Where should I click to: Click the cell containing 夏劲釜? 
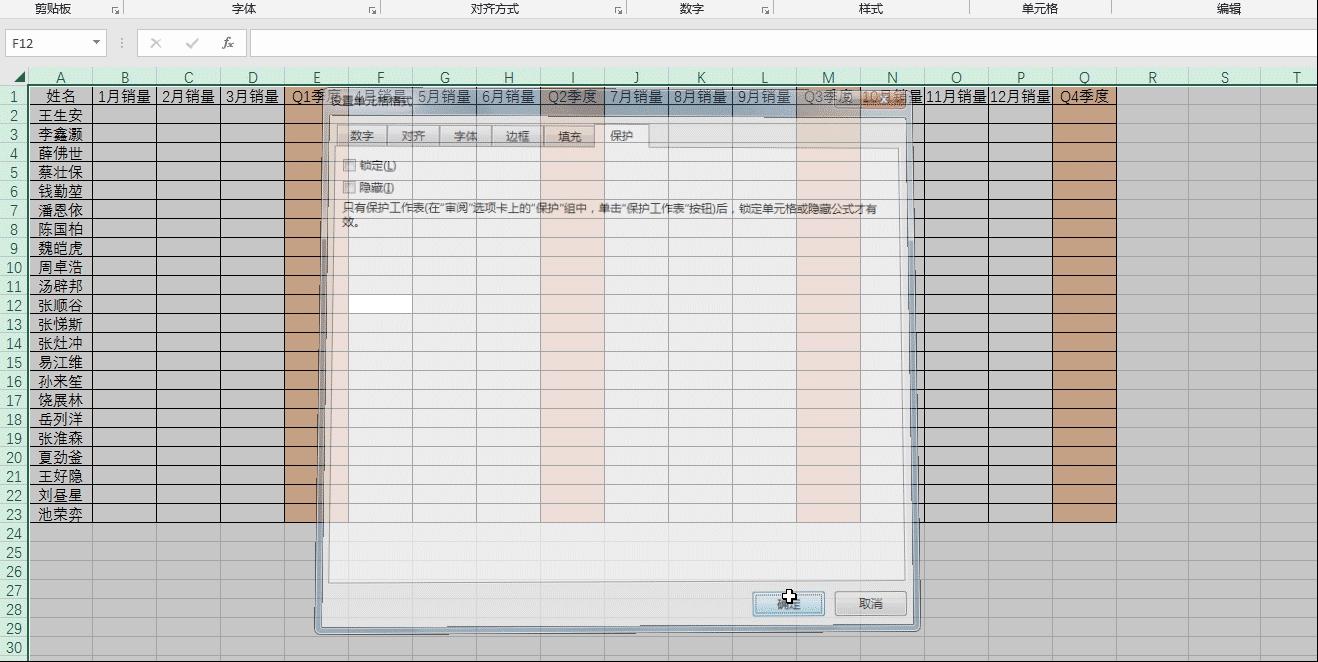(x=61, y=457)
